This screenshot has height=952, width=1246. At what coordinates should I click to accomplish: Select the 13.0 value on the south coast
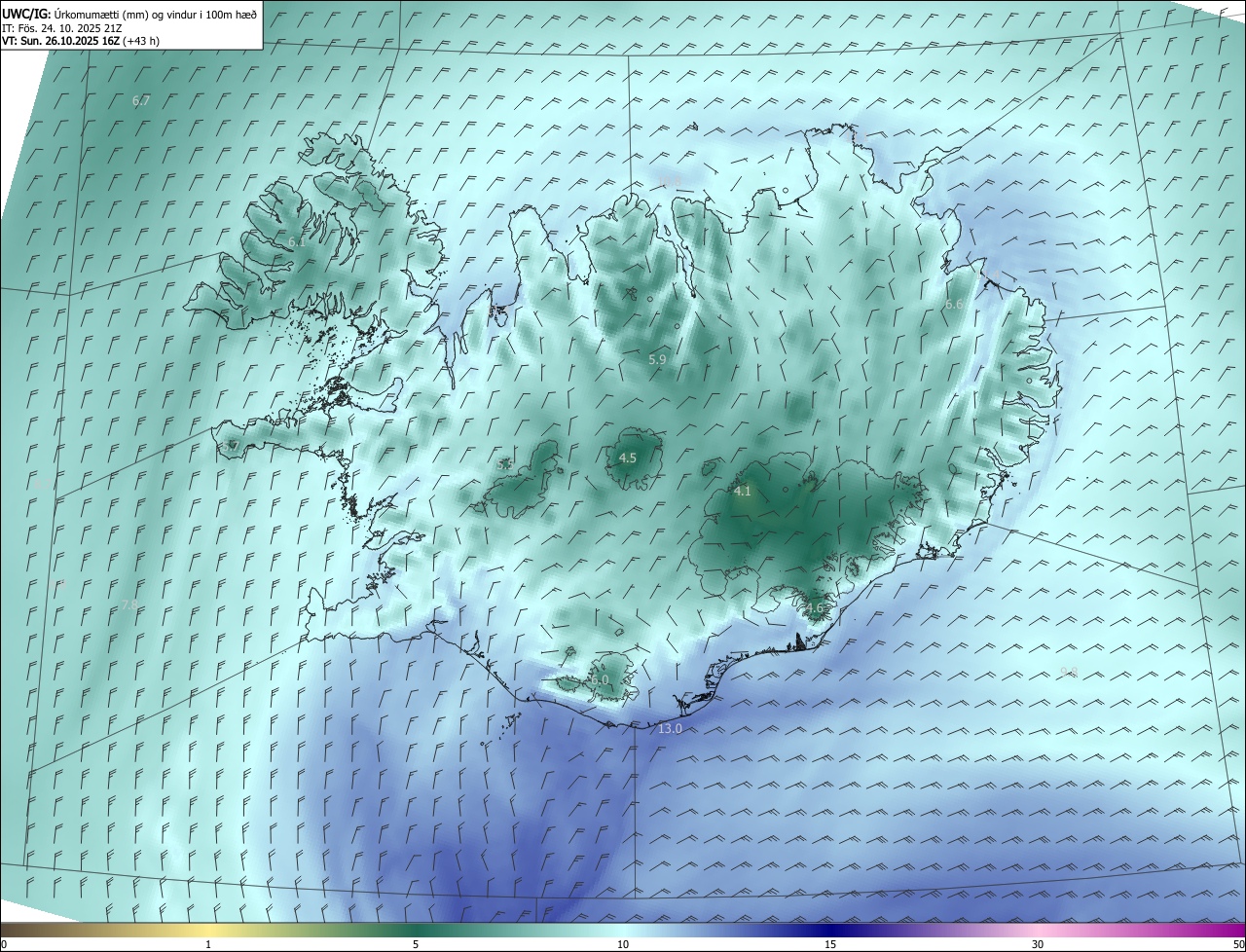tap(671, 729)
